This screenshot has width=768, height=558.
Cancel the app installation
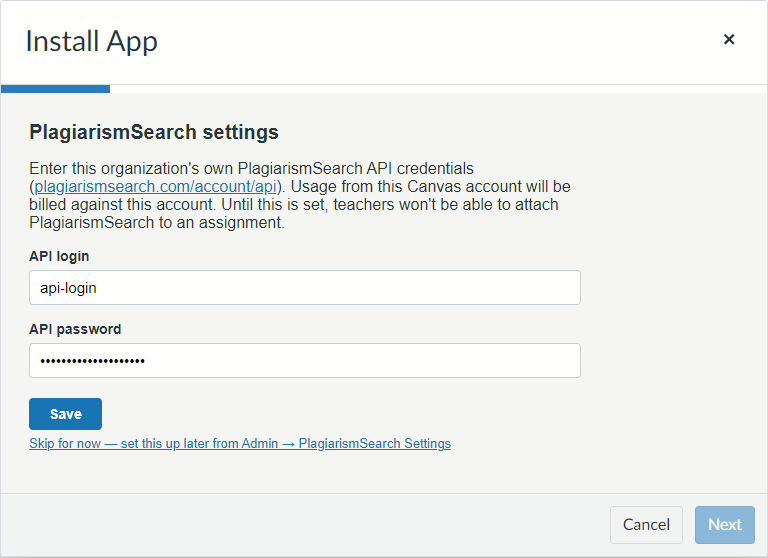pyautogui.click(x=646, y=525)
